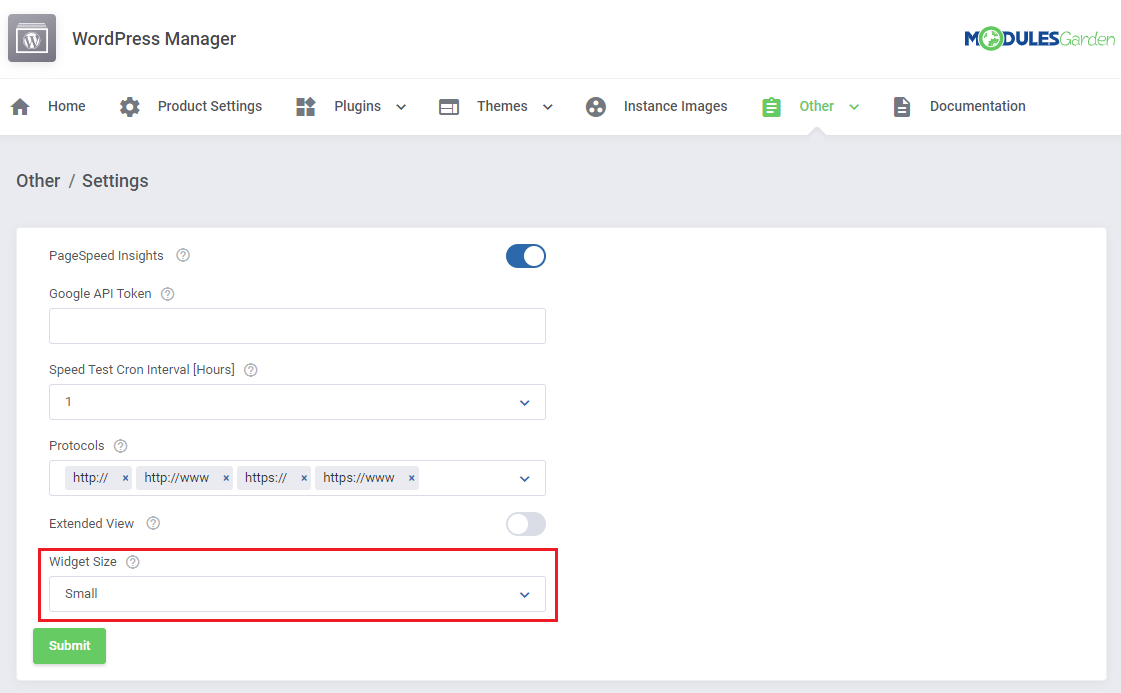Image resolution: width=1121 pixels, height=693 pixels.
Task: Remove the https:// protocol tag
Action: [304, 478]
